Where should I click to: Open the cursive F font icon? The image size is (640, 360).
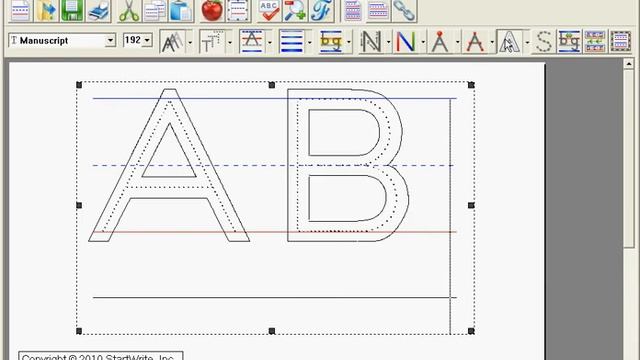click(321, 10)
